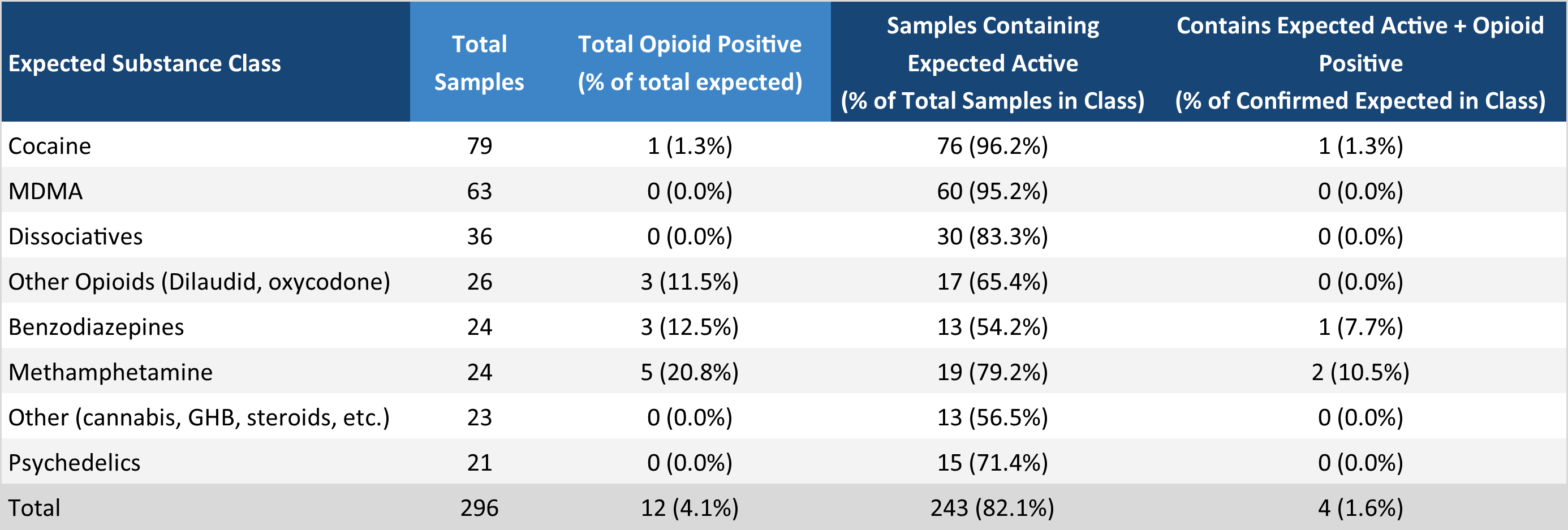Click the Expected Substance Class column header
The width and height of the screenshot is (1568, 530).
[x=145, y=63]
